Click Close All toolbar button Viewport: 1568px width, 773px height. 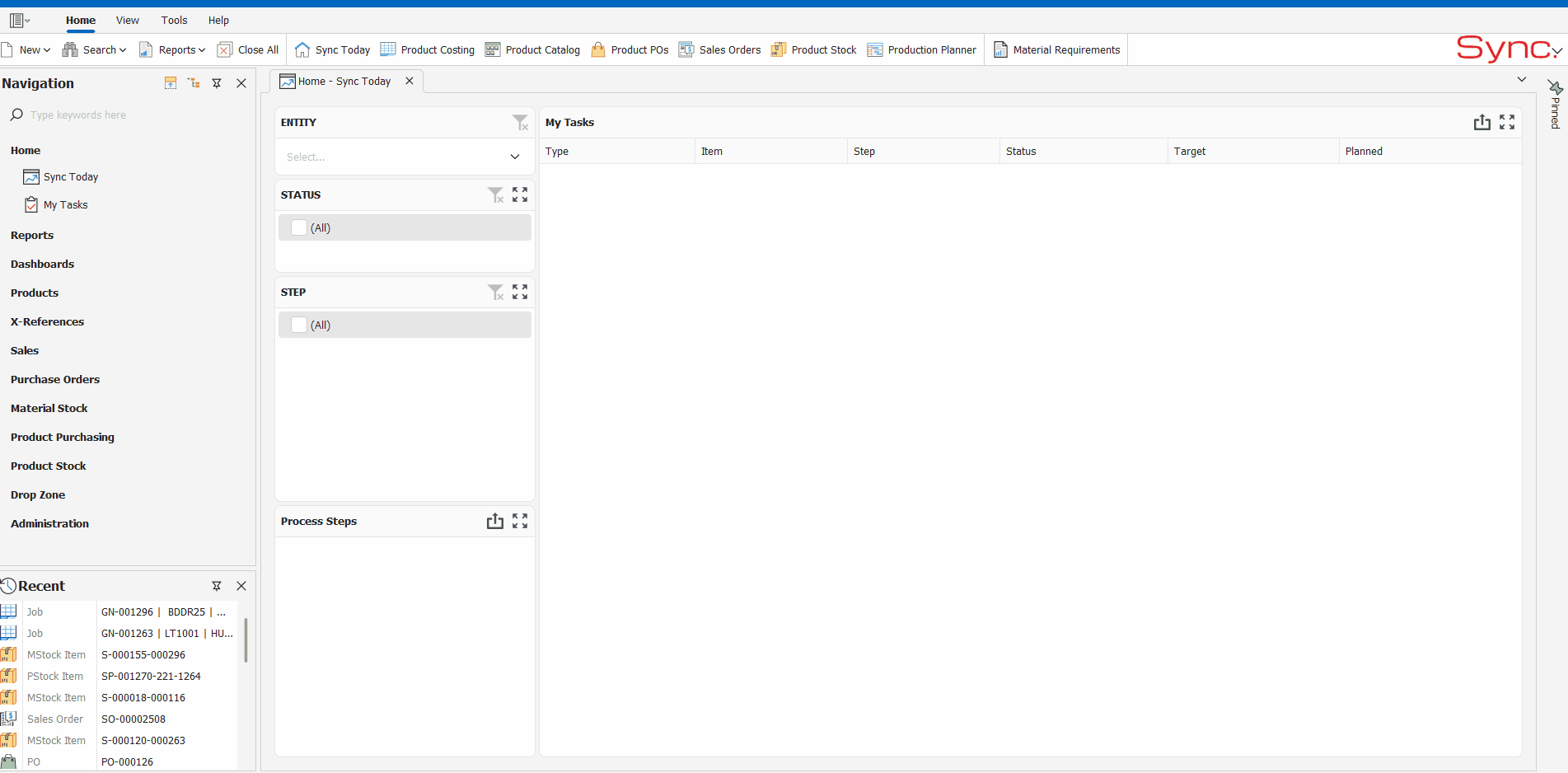point(248,50)
